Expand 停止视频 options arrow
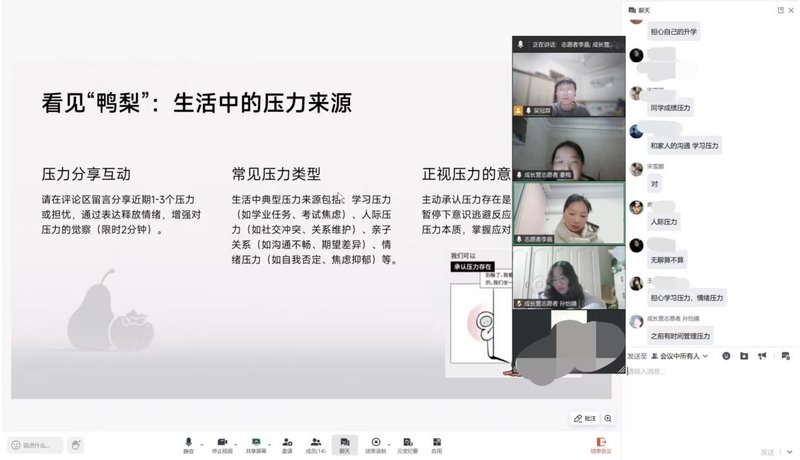The image size is (800, 460). pos(238,441)
